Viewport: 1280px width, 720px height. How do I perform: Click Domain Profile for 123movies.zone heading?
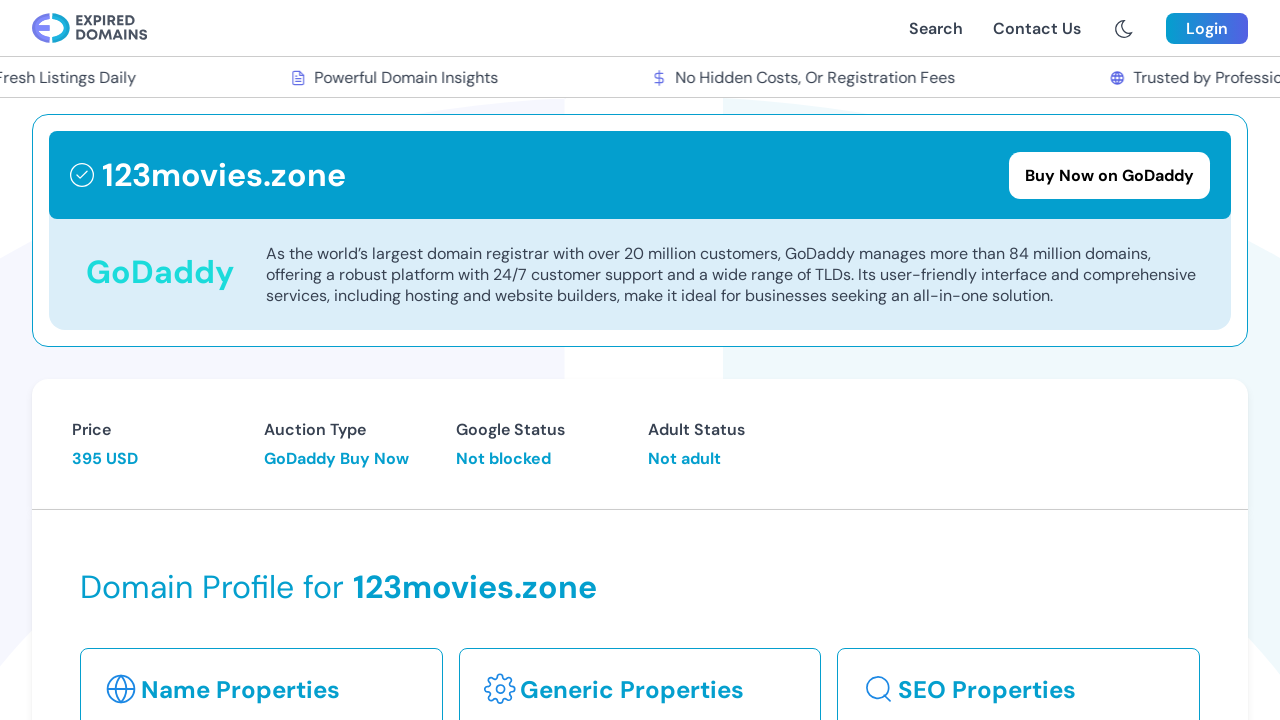click(x=338, y=588)
